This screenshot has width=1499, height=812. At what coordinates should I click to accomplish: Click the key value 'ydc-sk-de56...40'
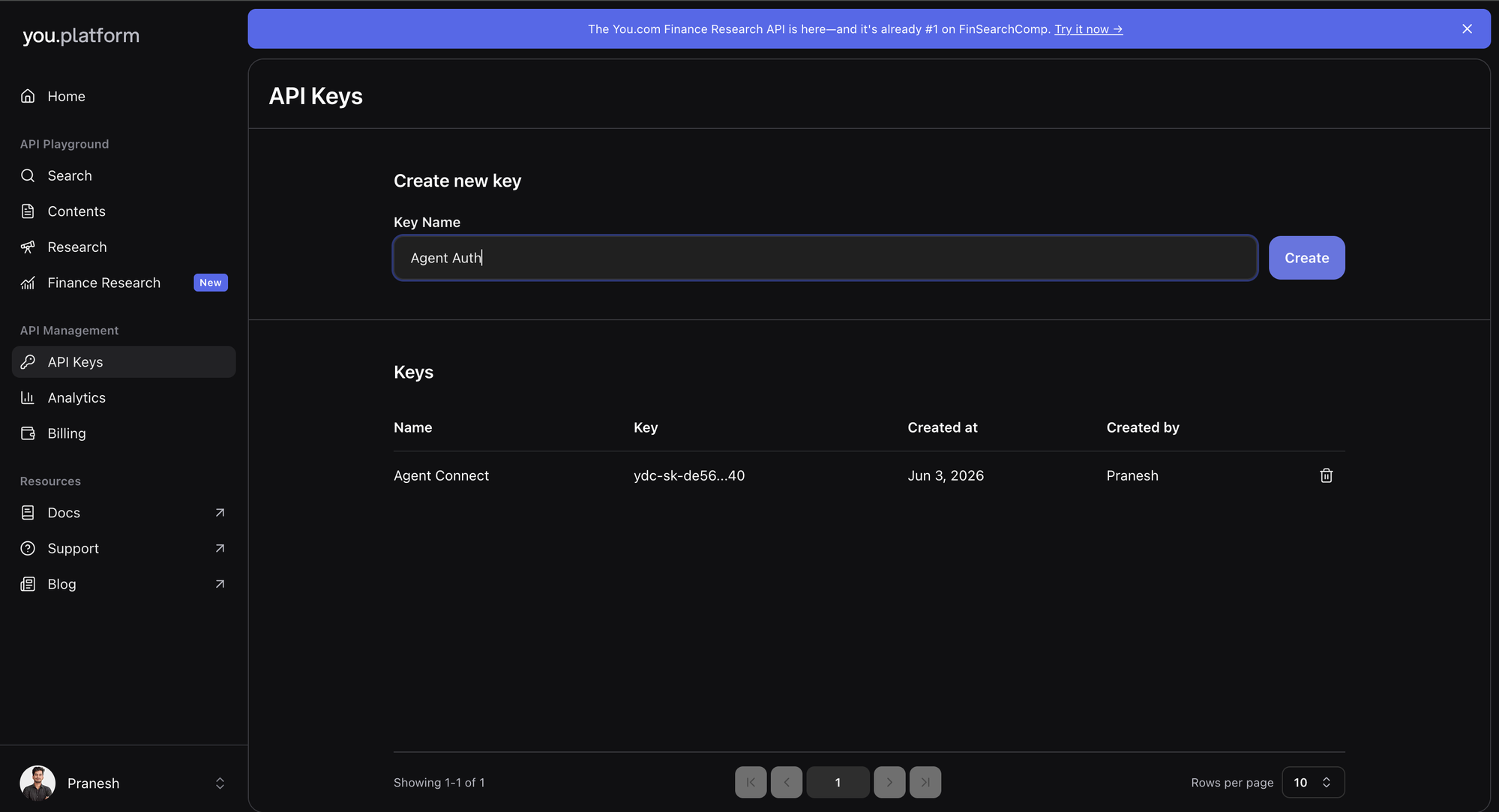pyautogui.click(x=689, y=475)
